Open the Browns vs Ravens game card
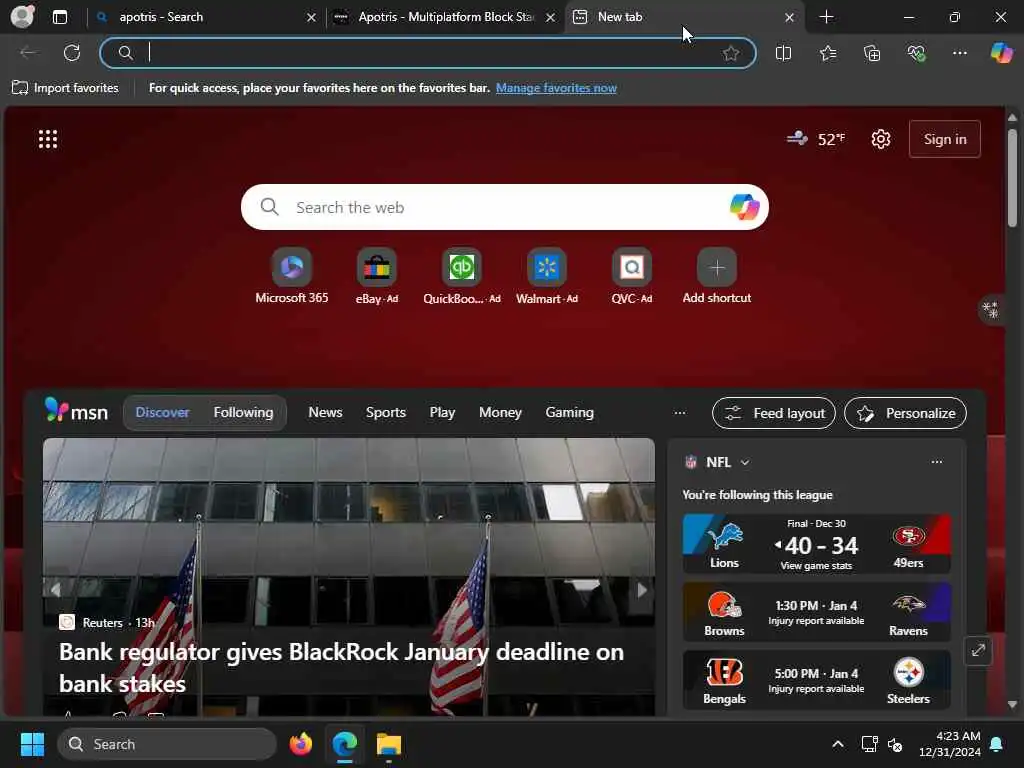The image size is (1024, 768). coord(816,612)
